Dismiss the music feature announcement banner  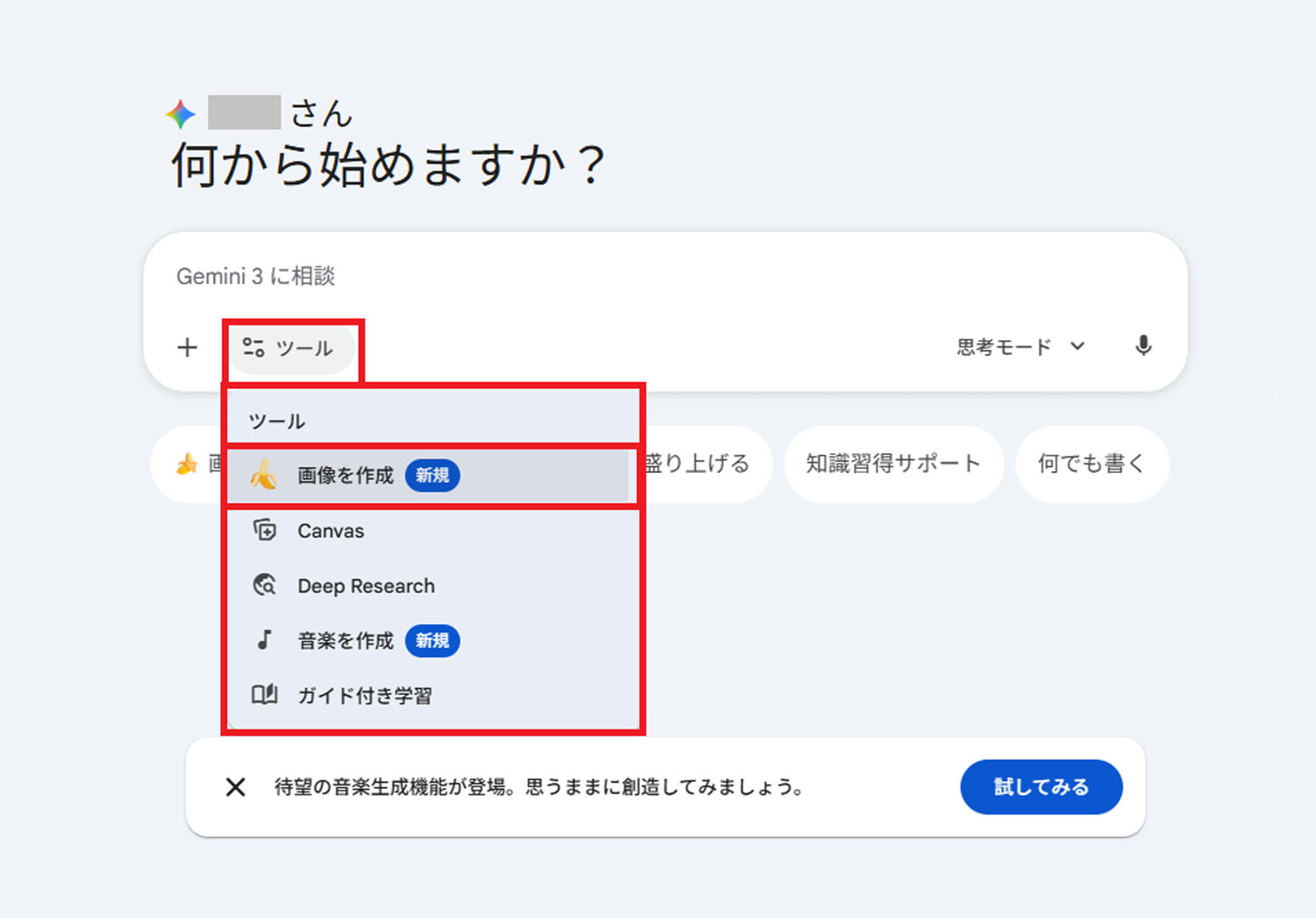(x=235, y=787)
